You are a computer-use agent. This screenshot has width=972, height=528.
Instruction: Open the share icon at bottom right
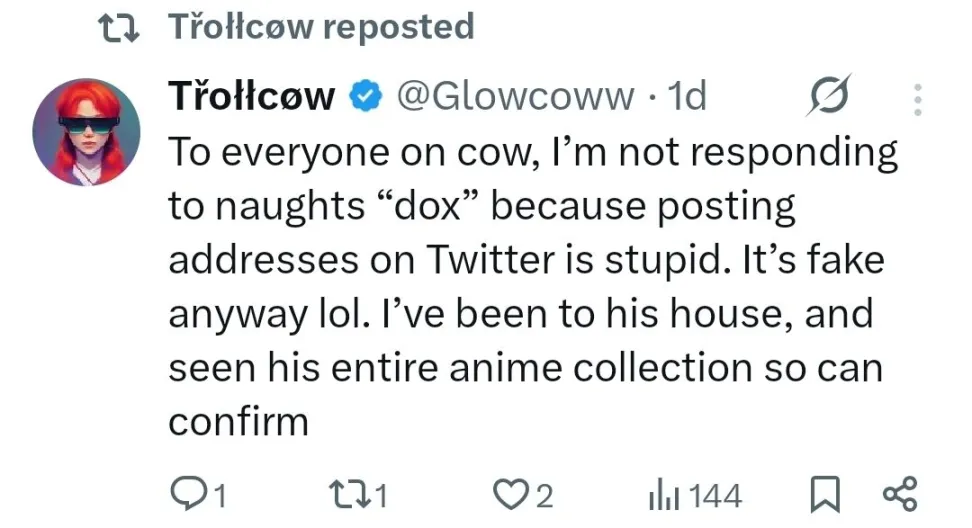pos(900,494)
